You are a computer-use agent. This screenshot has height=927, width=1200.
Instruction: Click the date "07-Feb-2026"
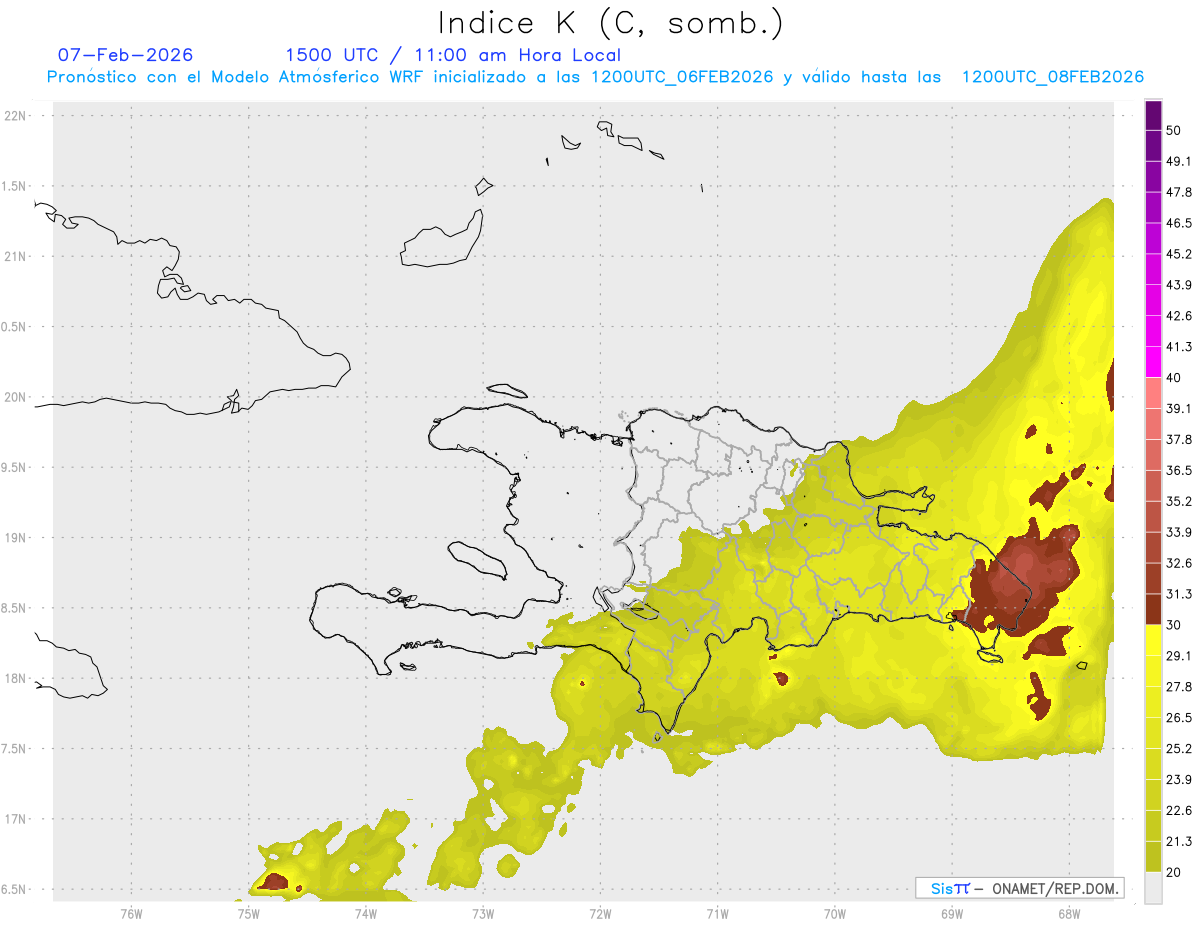125,55
